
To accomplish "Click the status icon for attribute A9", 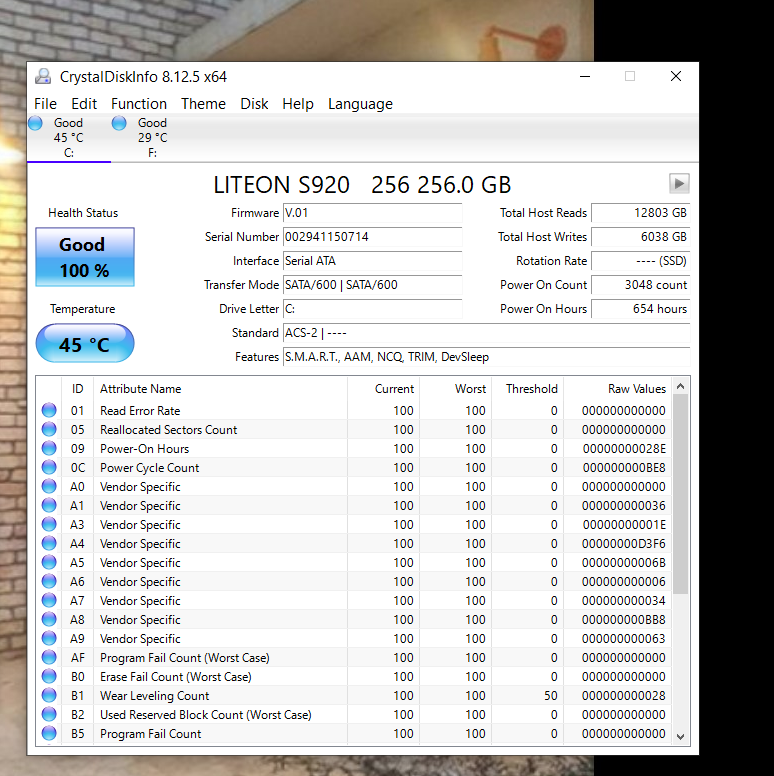I will 49,638.
